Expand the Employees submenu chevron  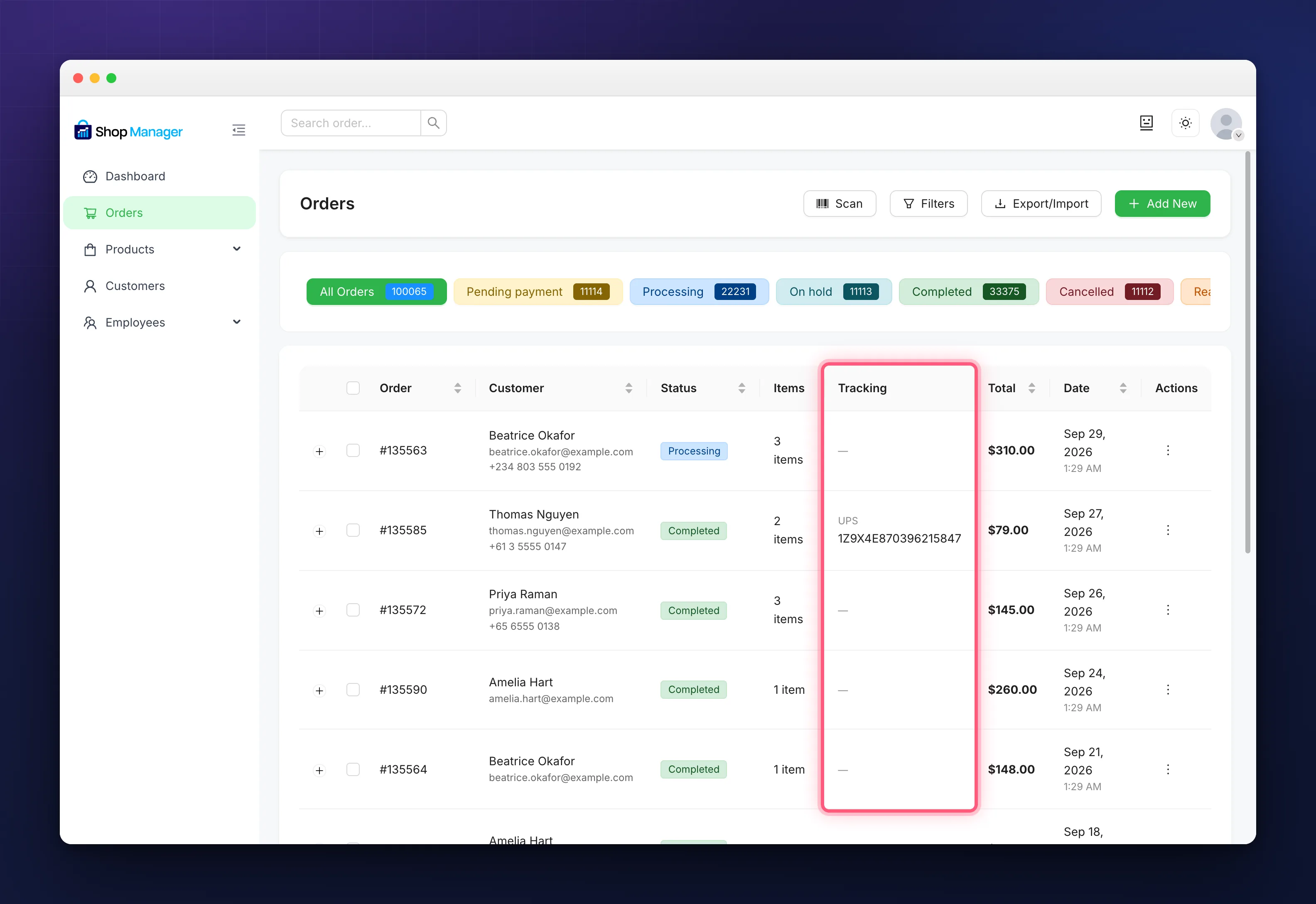237,322
